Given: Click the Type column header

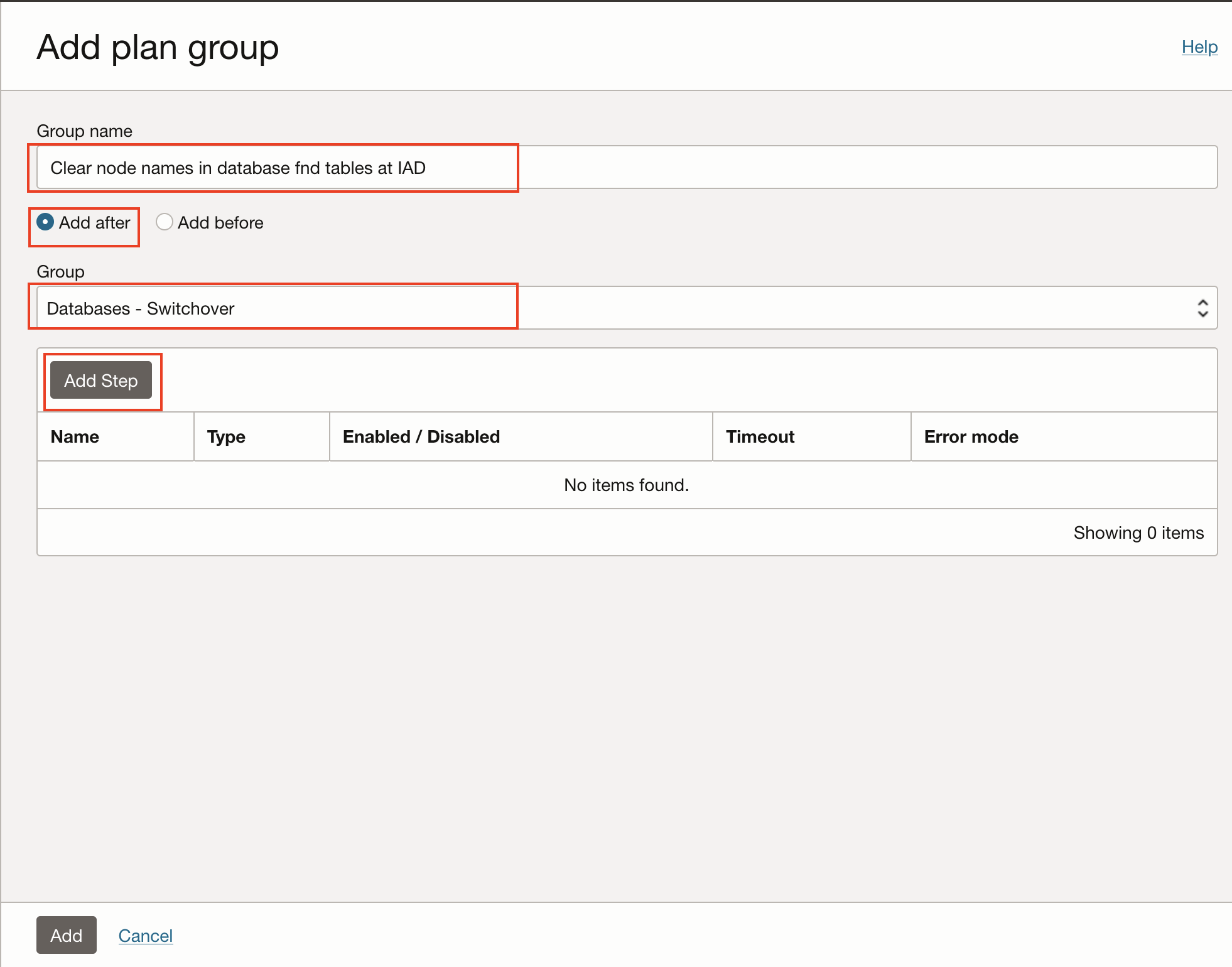Looking at the screenshot, I should click(226, 437).
